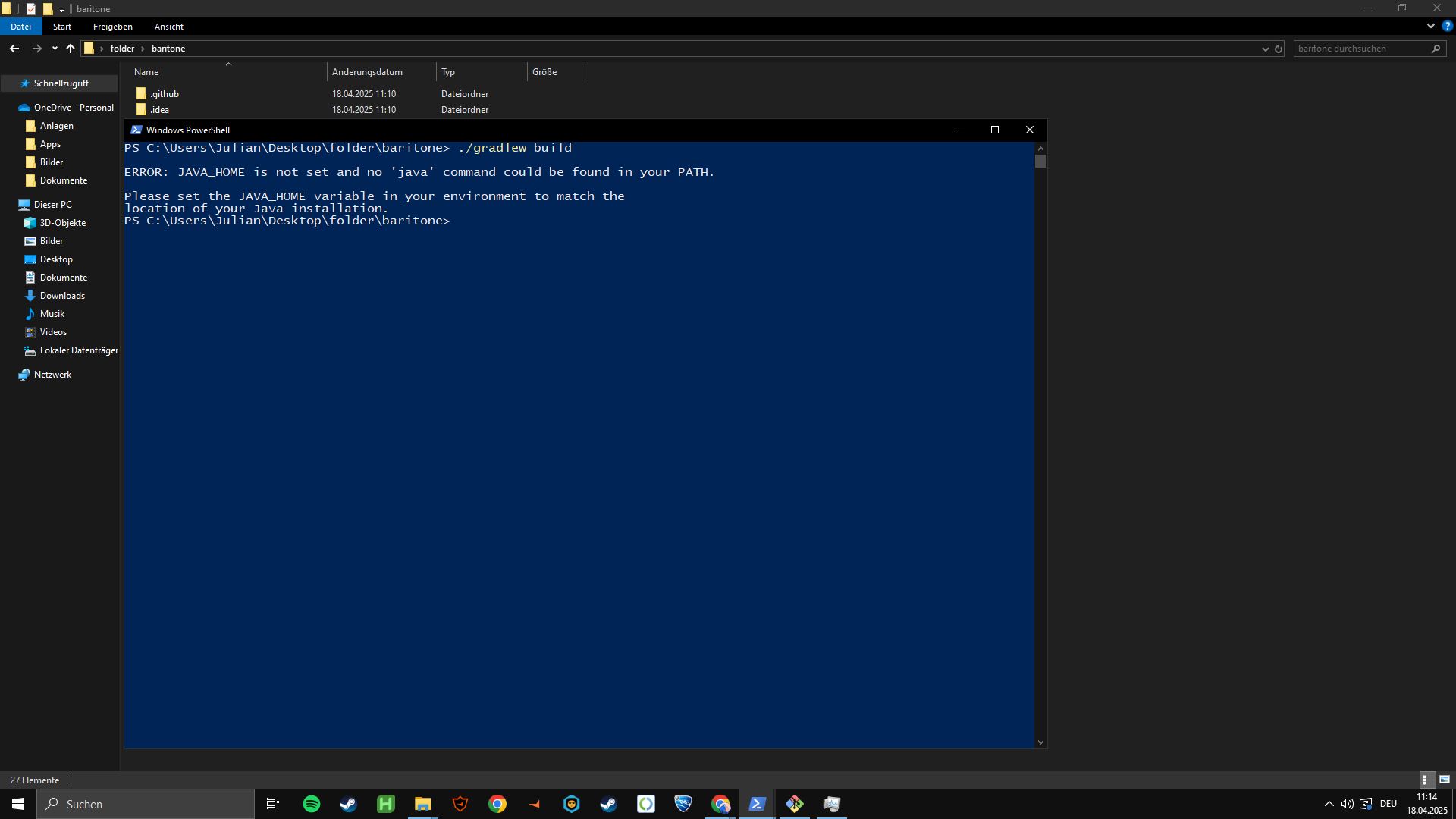Screen dimensions: 1456x819
Task: Click the volume icon in system tray
Action: pos(1347,804)
